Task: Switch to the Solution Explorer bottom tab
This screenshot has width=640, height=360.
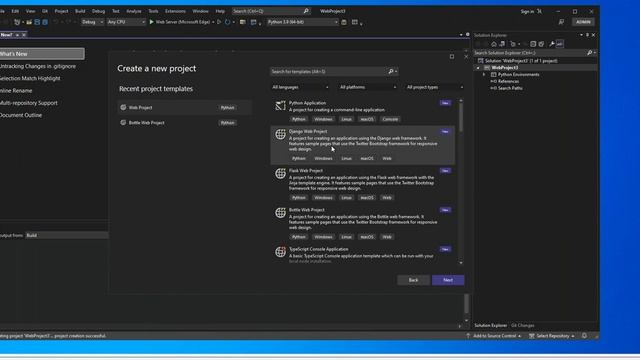Action: click(x=490, y=326)
